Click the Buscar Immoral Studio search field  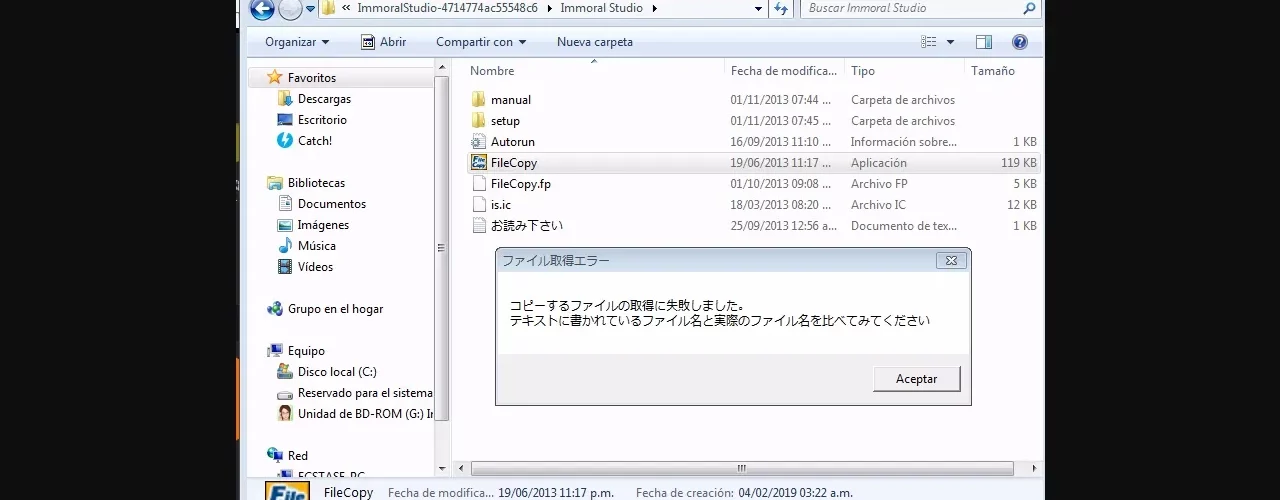[910, 9]
